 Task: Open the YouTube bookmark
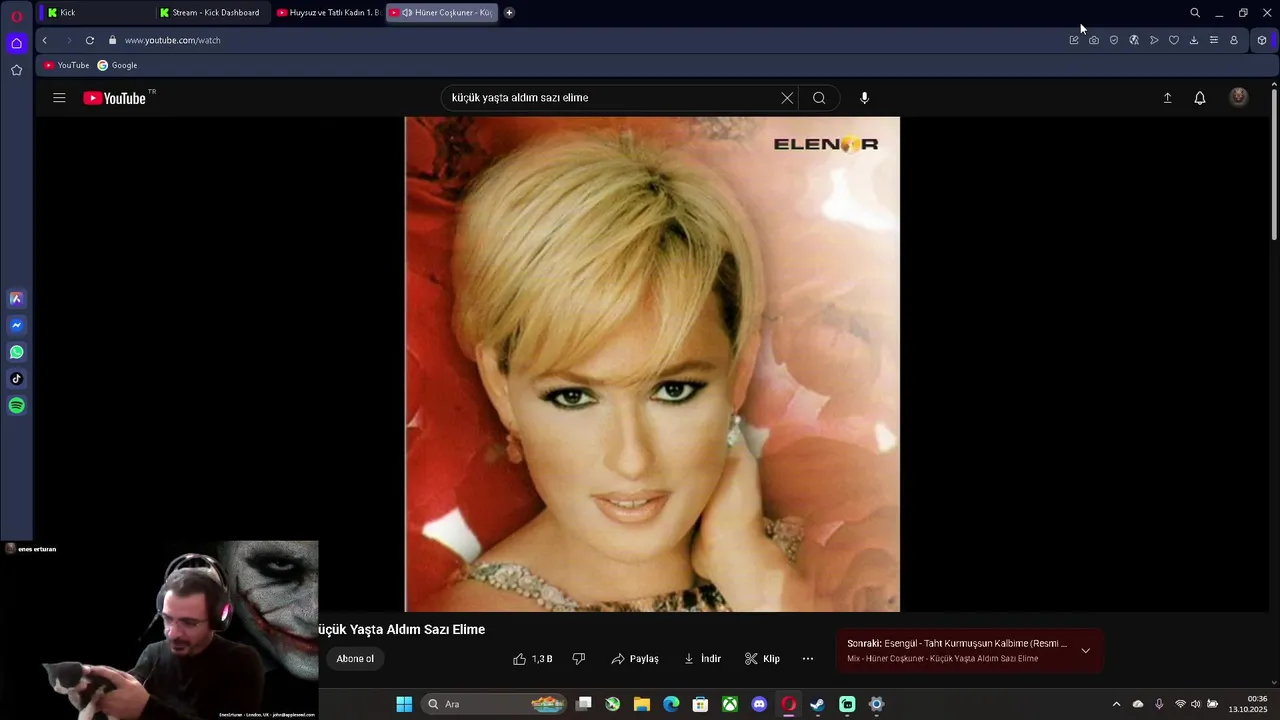(x=66, y=65)
